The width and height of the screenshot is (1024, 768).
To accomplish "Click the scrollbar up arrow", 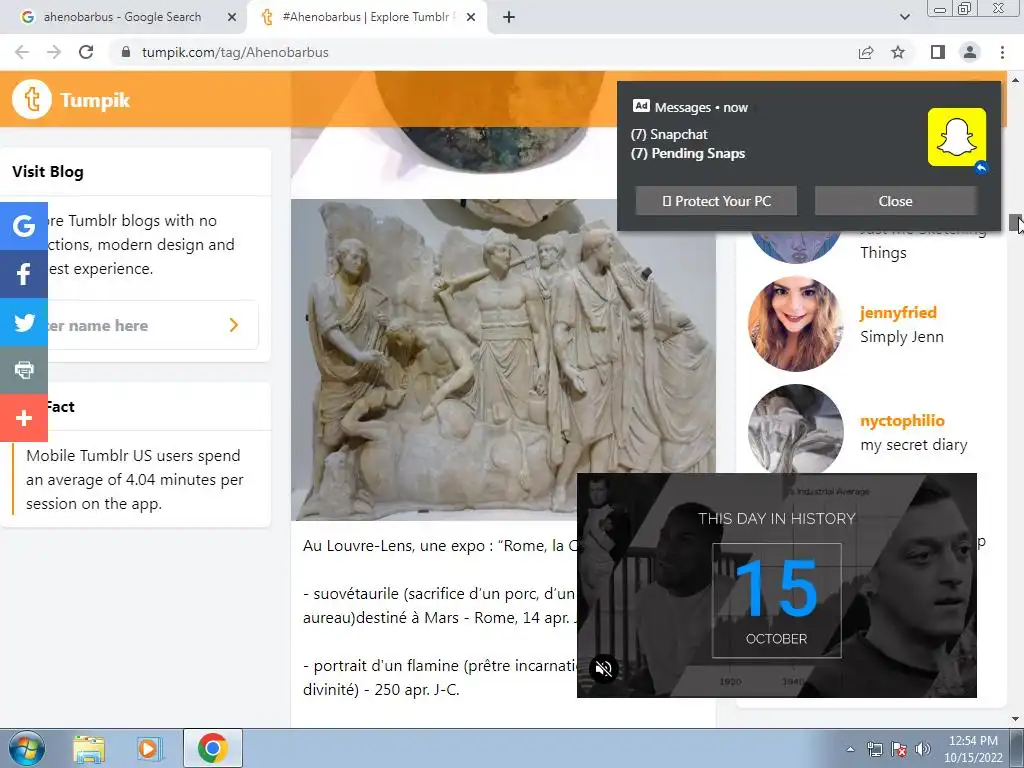I will (x=1016, y=80).
